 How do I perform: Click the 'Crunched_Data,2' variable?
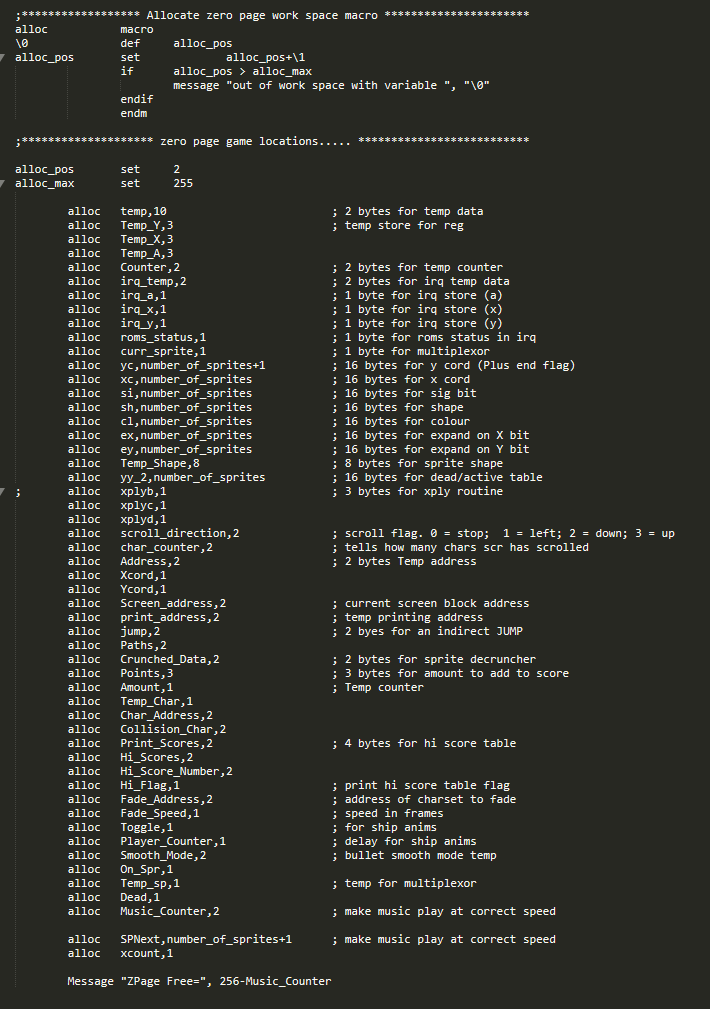pyautogui.click(x=170, y=660)
